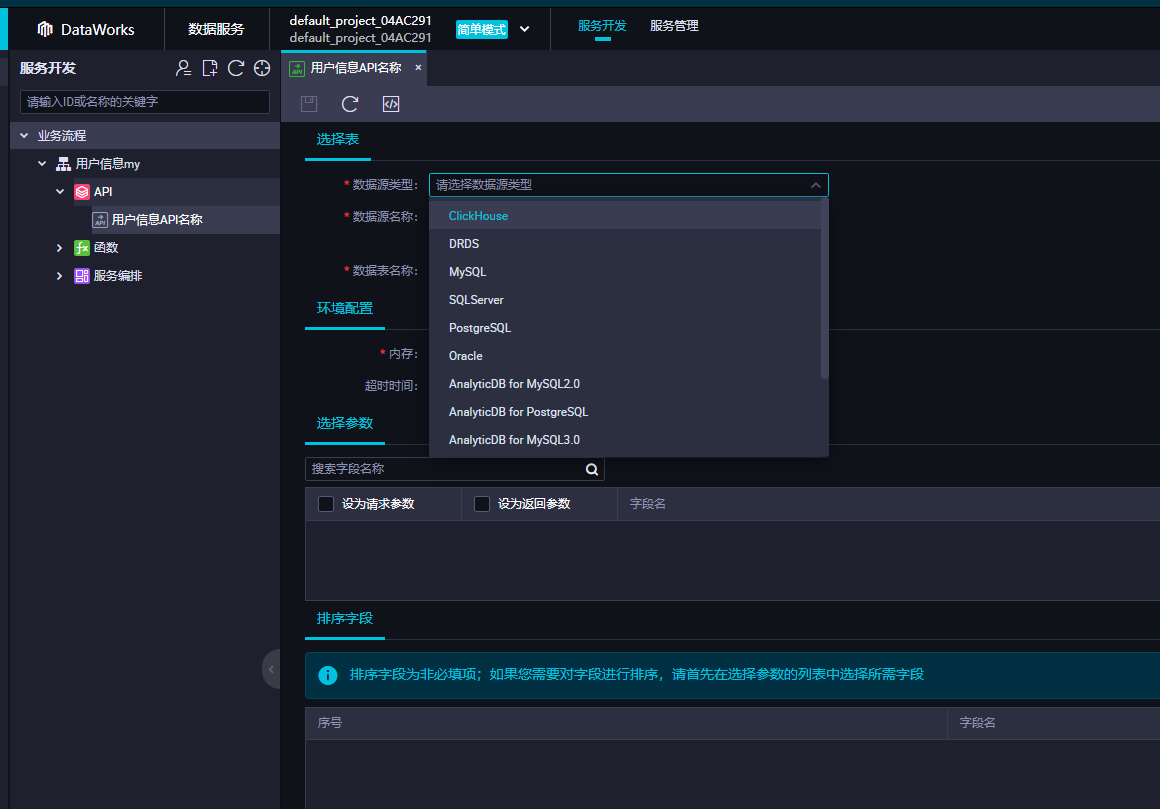Collapse the 业务流程 tree section
Viewport: 1160px width, 809px height.
(24, 136)
